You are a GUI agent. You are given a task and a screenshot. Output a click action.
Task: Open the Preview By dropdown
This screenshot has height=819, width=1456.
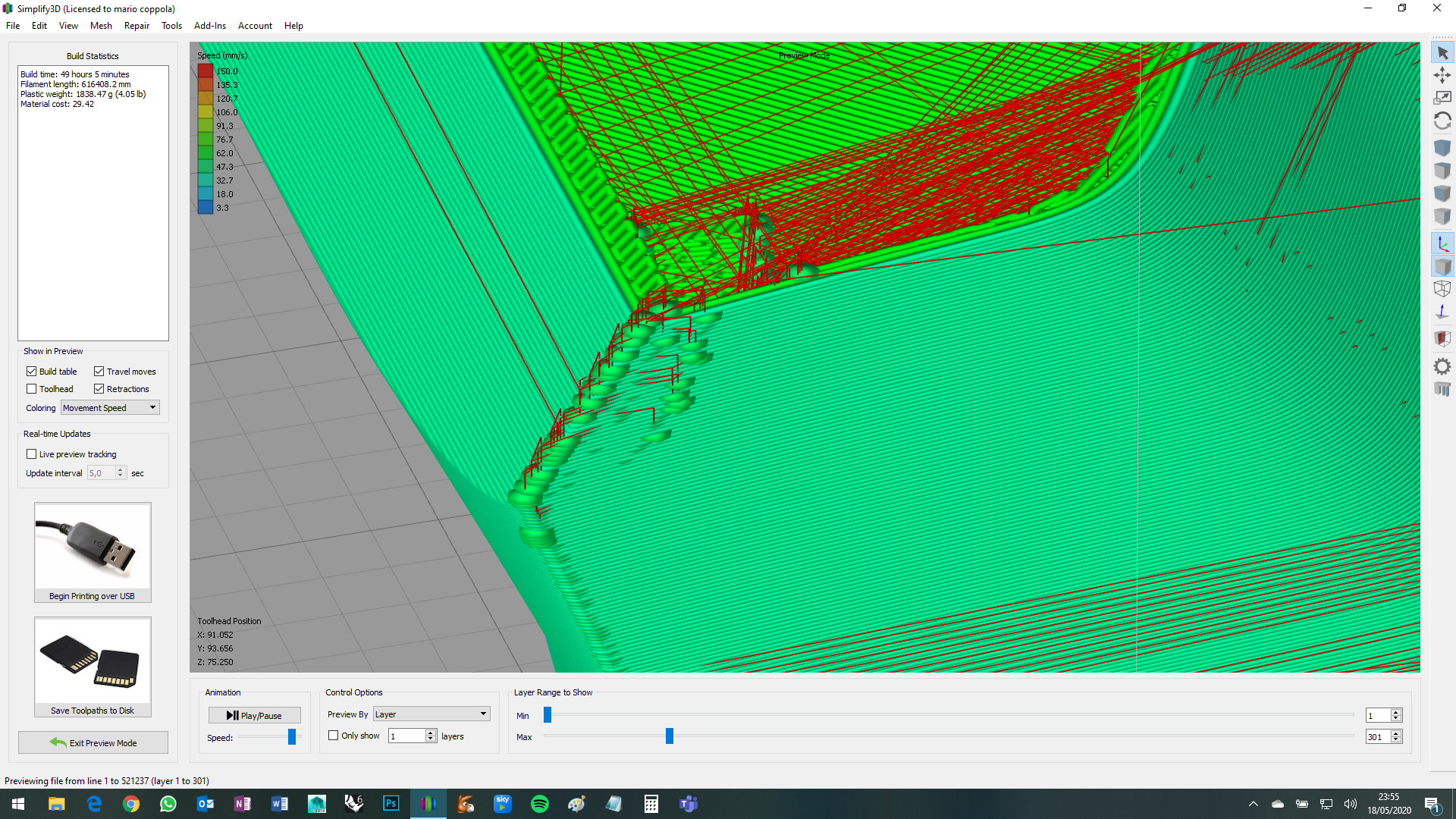431,714
